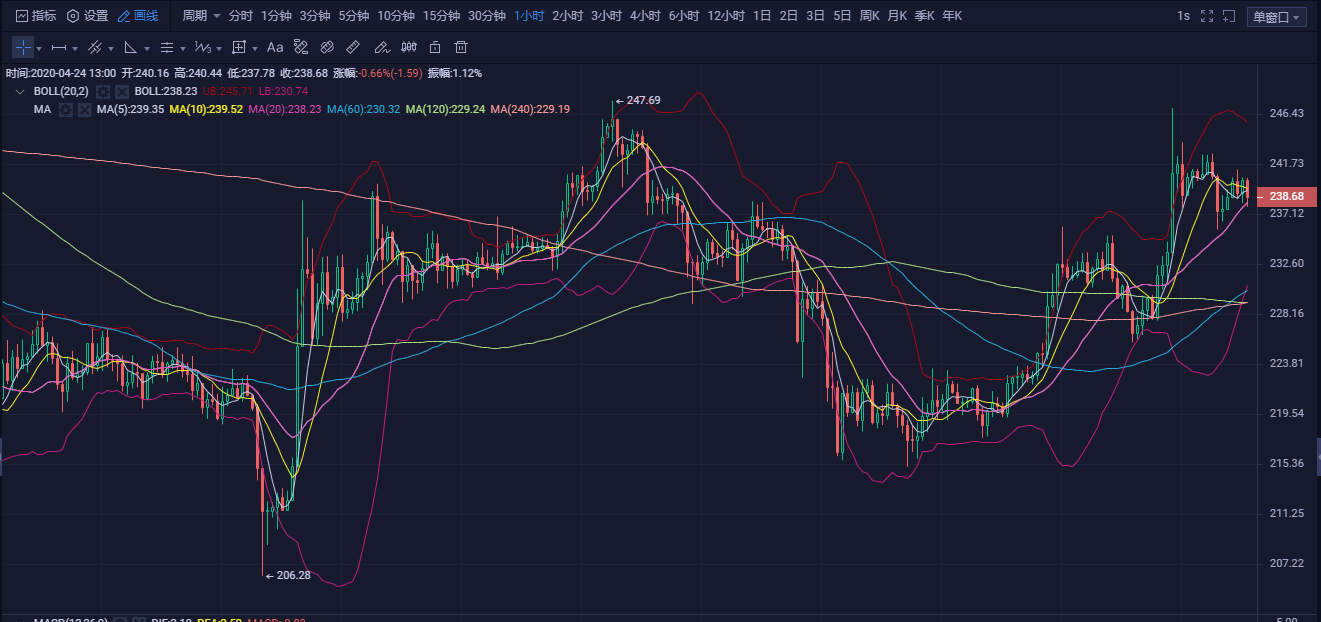Delete drawings with trash icon

tap(461, 47)
